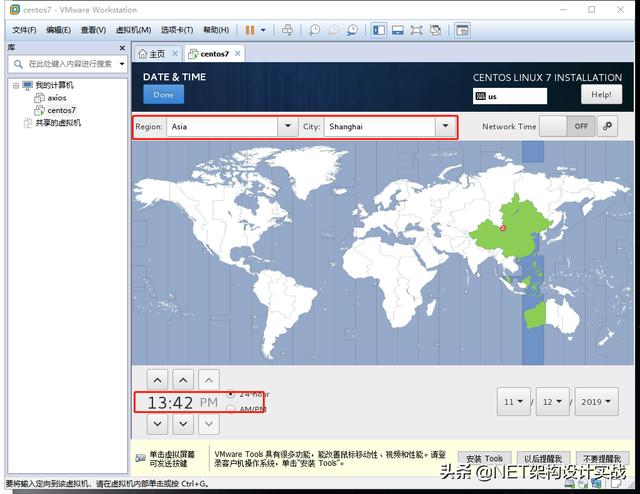This screenshot has width=640, height=494.
Task: Close the 主页 tab
Action: pos(175,53)
